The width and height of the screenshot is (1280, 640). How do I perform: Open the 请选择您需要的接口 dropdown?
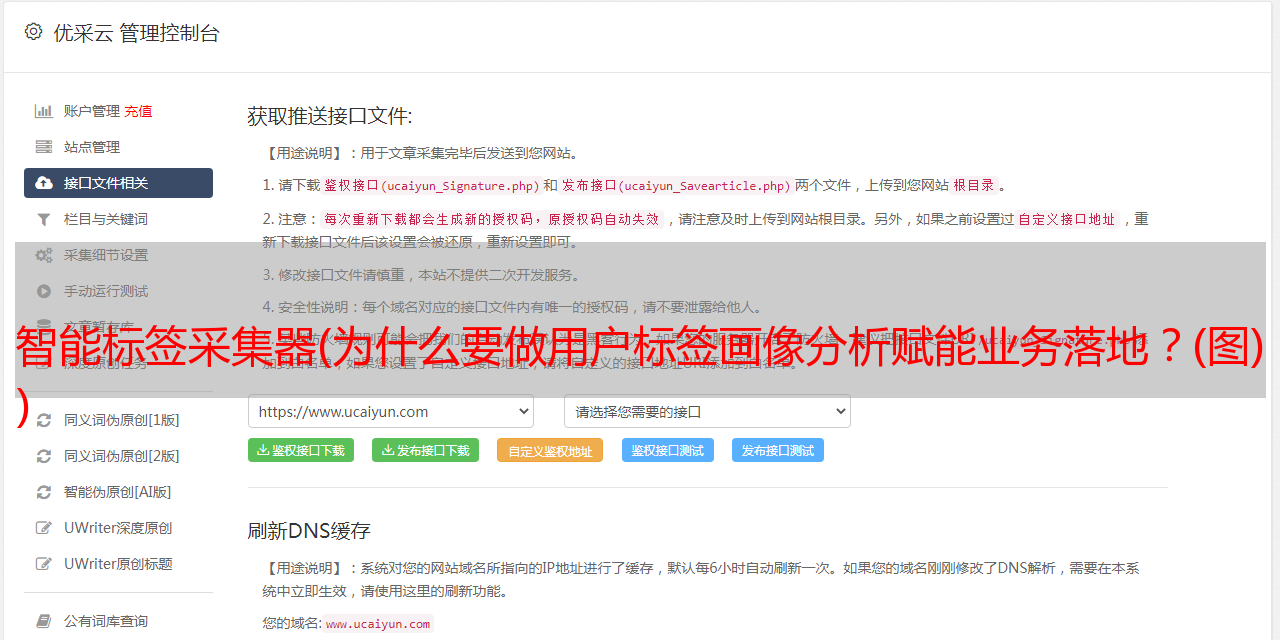click(x=707, y=411)
